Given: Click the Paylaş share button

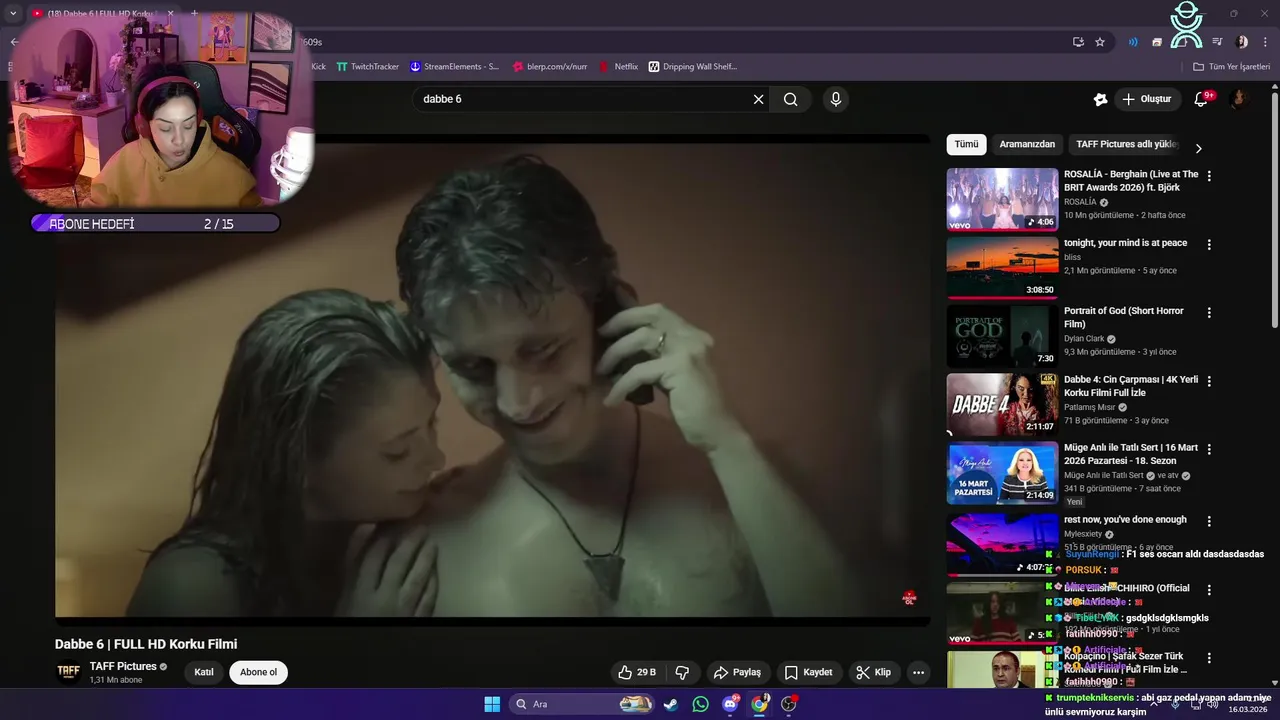Looking at the screenshot, I should point(737,672).
